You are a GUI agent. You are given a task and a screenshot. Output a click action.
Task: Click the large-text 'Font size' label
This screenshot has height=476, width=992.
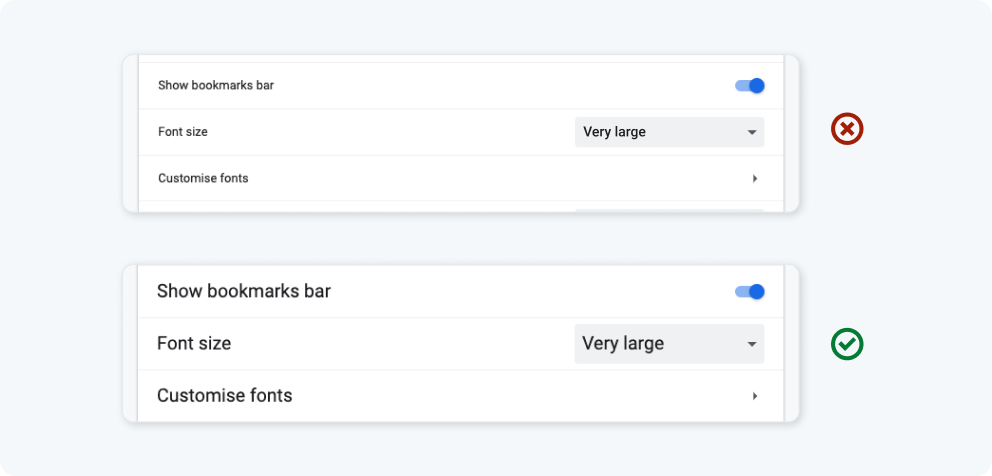194,344
